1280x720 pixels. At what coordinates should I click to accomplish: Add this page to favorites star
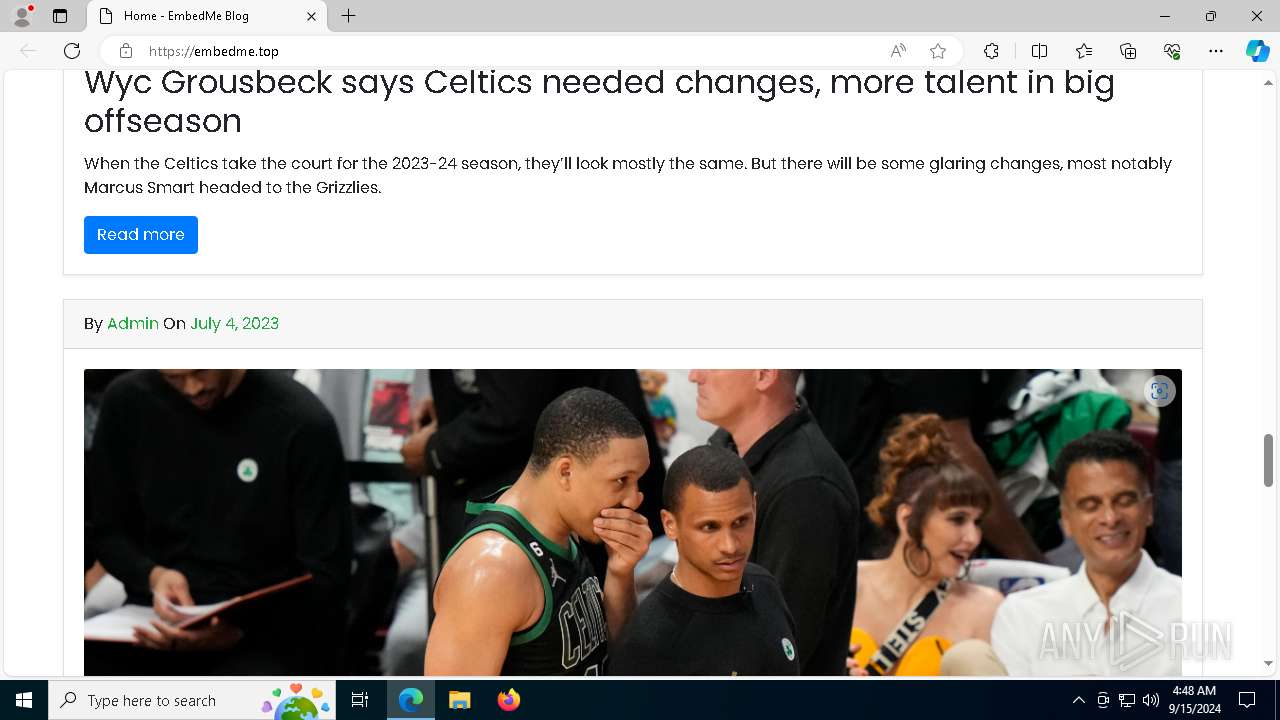pos(938,51)
